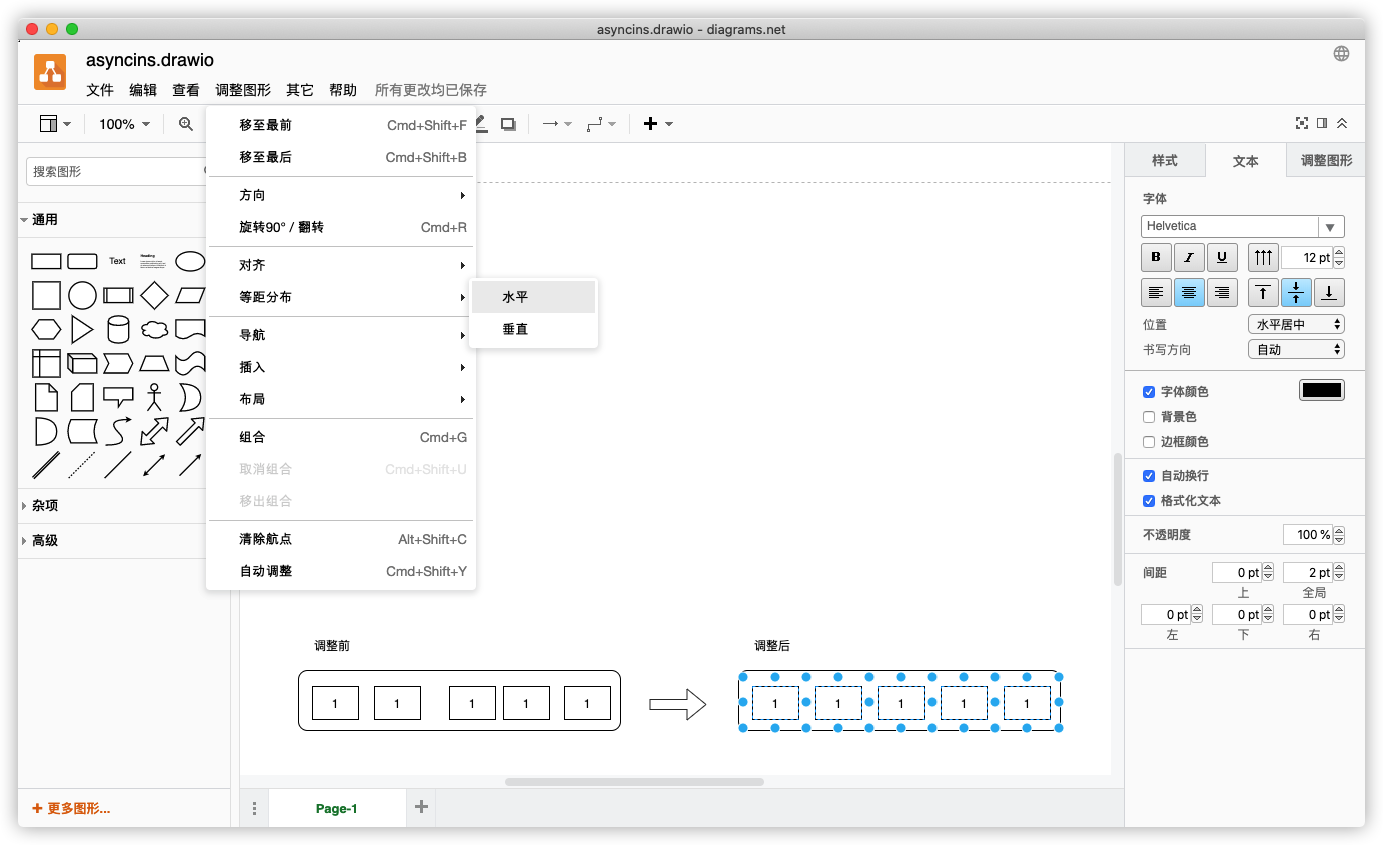Enable the 背景色 checkbox
Screen dimensions: 1383x845
1149,417
